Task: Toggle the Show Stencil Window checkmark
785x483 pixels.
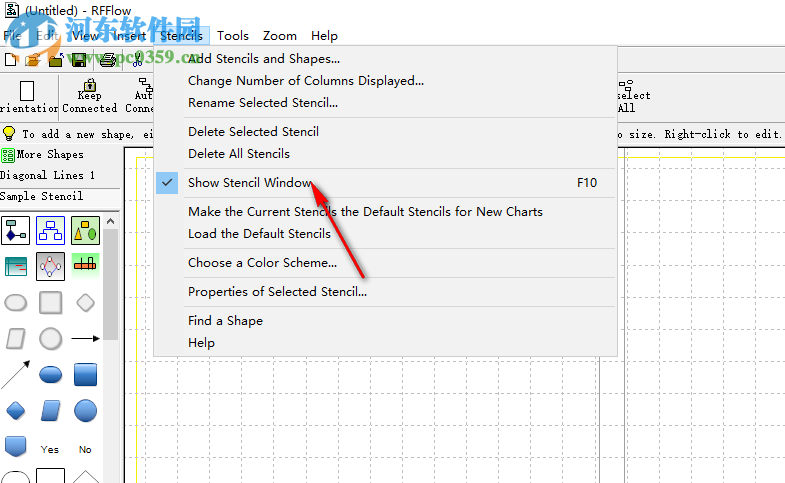Action: pos(167,183)
